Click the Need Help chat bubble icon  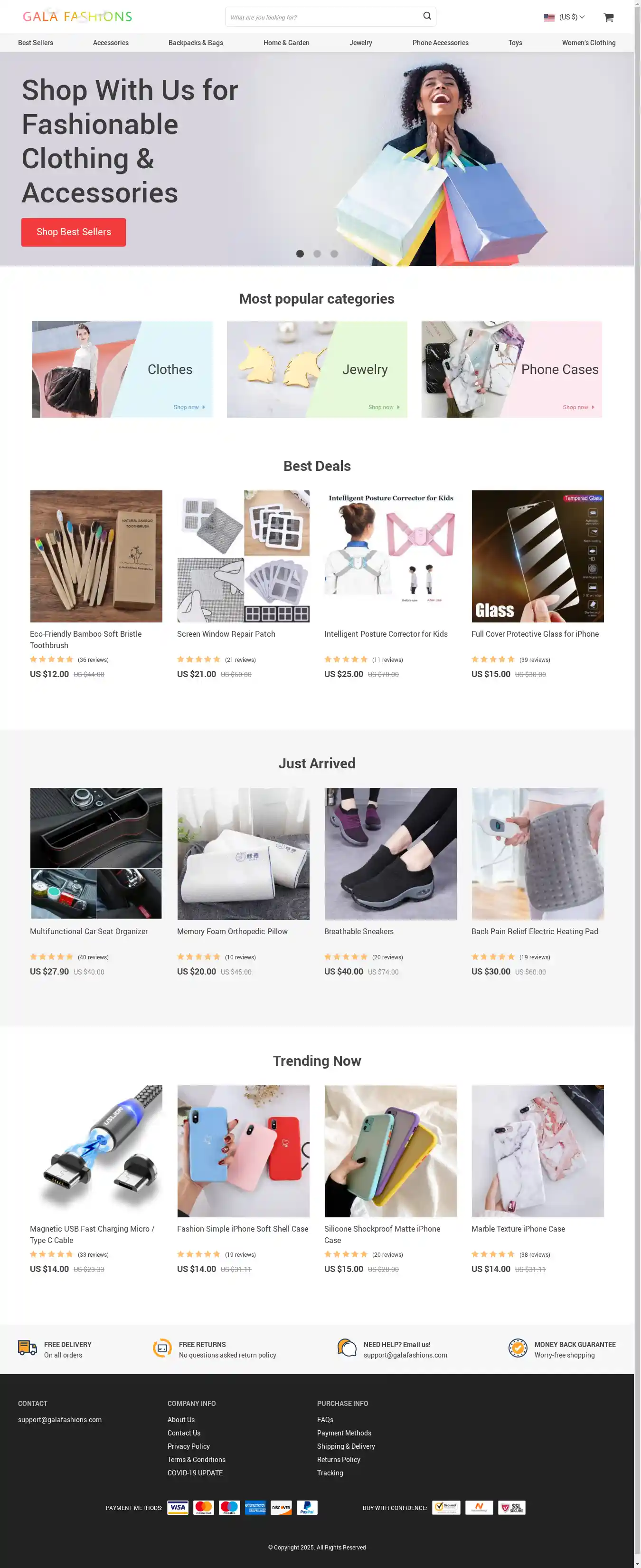(347, 1348)
